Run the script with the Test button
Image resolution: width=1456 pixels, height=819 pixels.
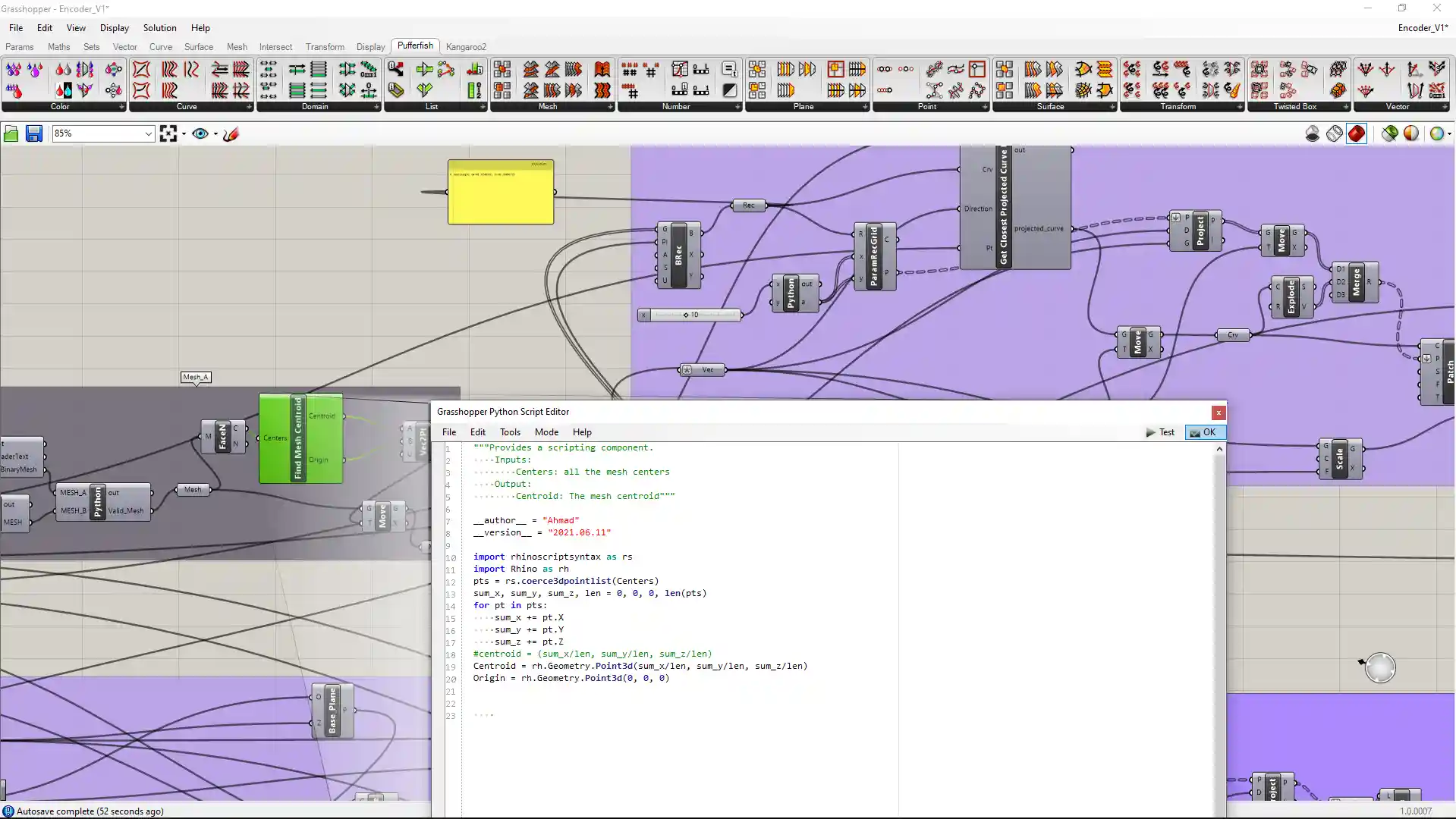1160,432
